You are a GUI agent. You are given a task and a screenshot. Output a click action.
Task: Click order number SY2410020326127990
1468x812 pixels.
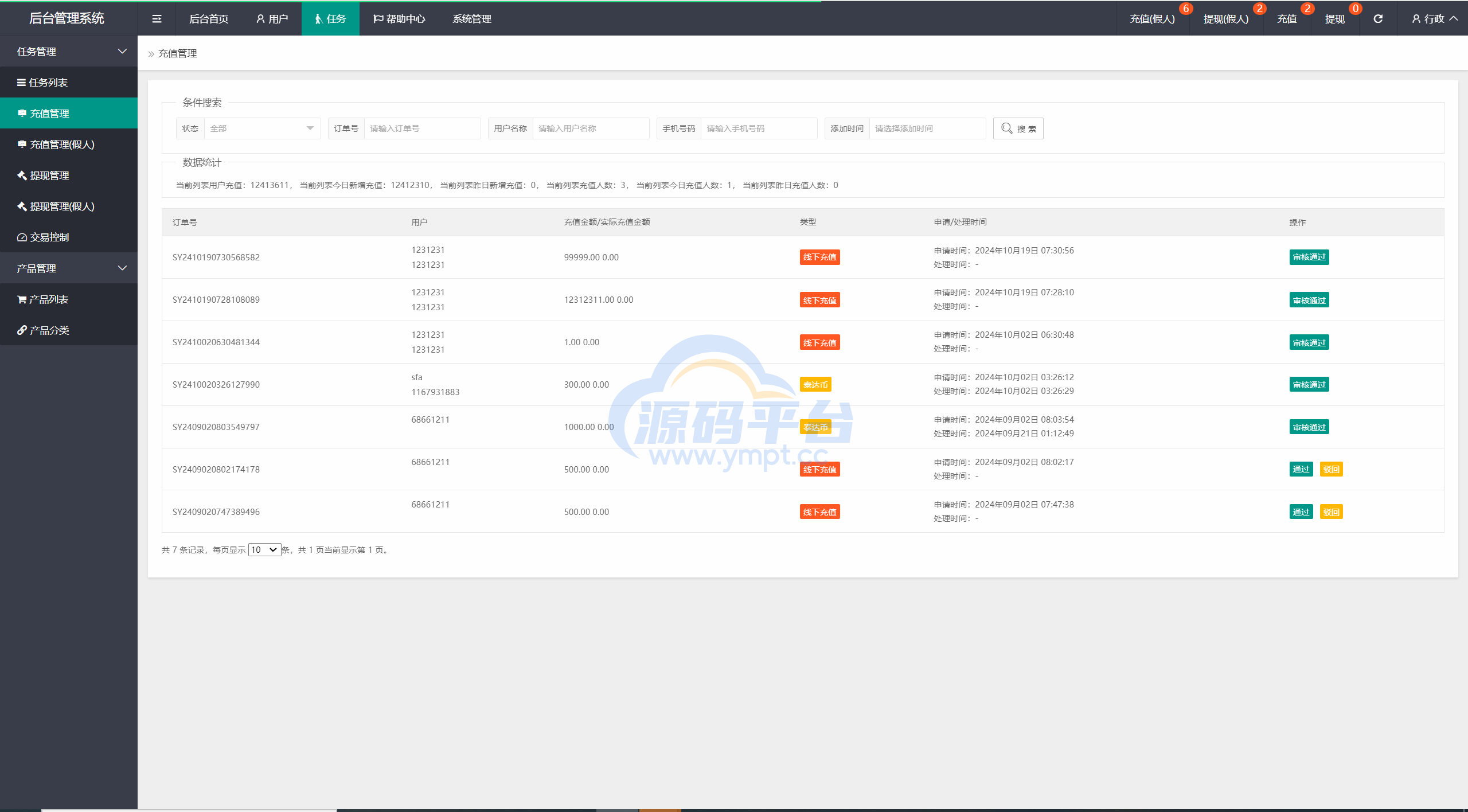(216, 384)
